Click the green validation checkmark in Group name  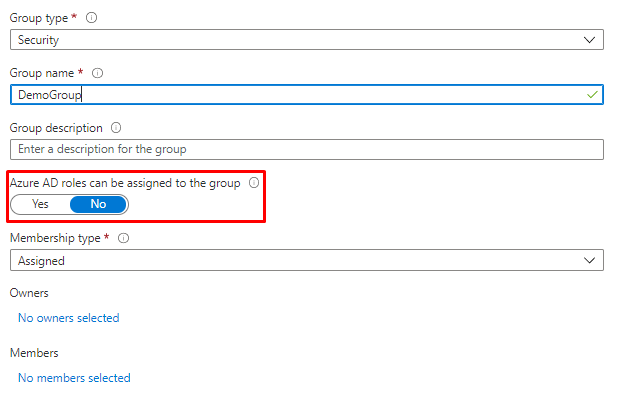[593, 94]
